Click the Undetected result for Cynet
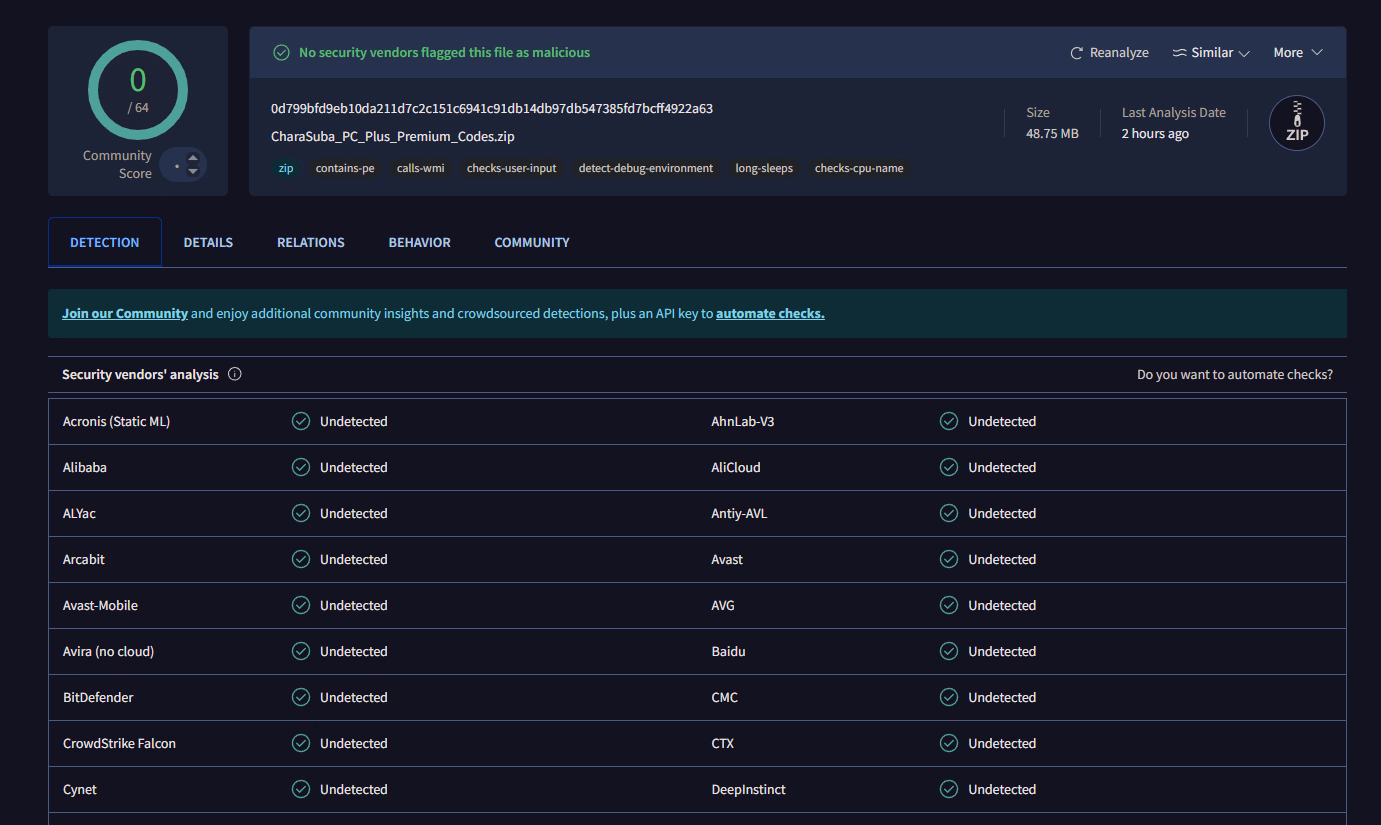1381x825 pixels. point(354,789)
